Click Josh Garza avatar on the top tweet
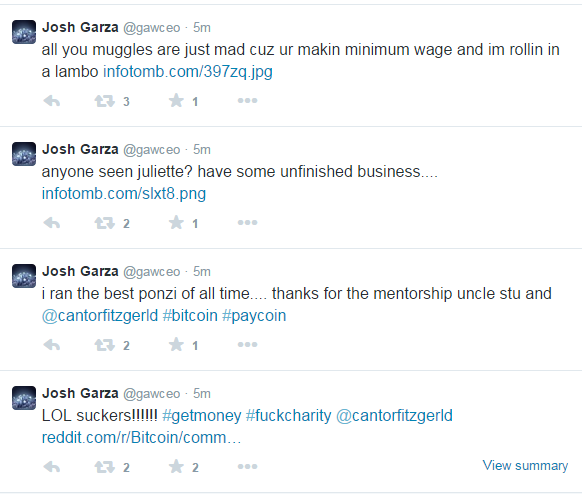The height and width of the screenshot is (494, 582). pos(24,32)
